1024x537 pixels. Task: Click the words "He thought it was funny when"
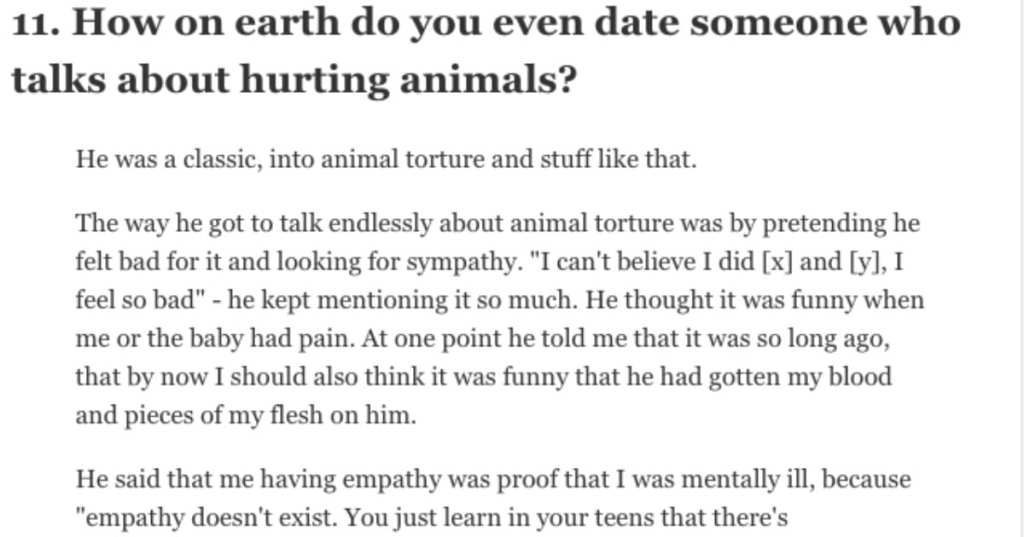tap(754, 301)
